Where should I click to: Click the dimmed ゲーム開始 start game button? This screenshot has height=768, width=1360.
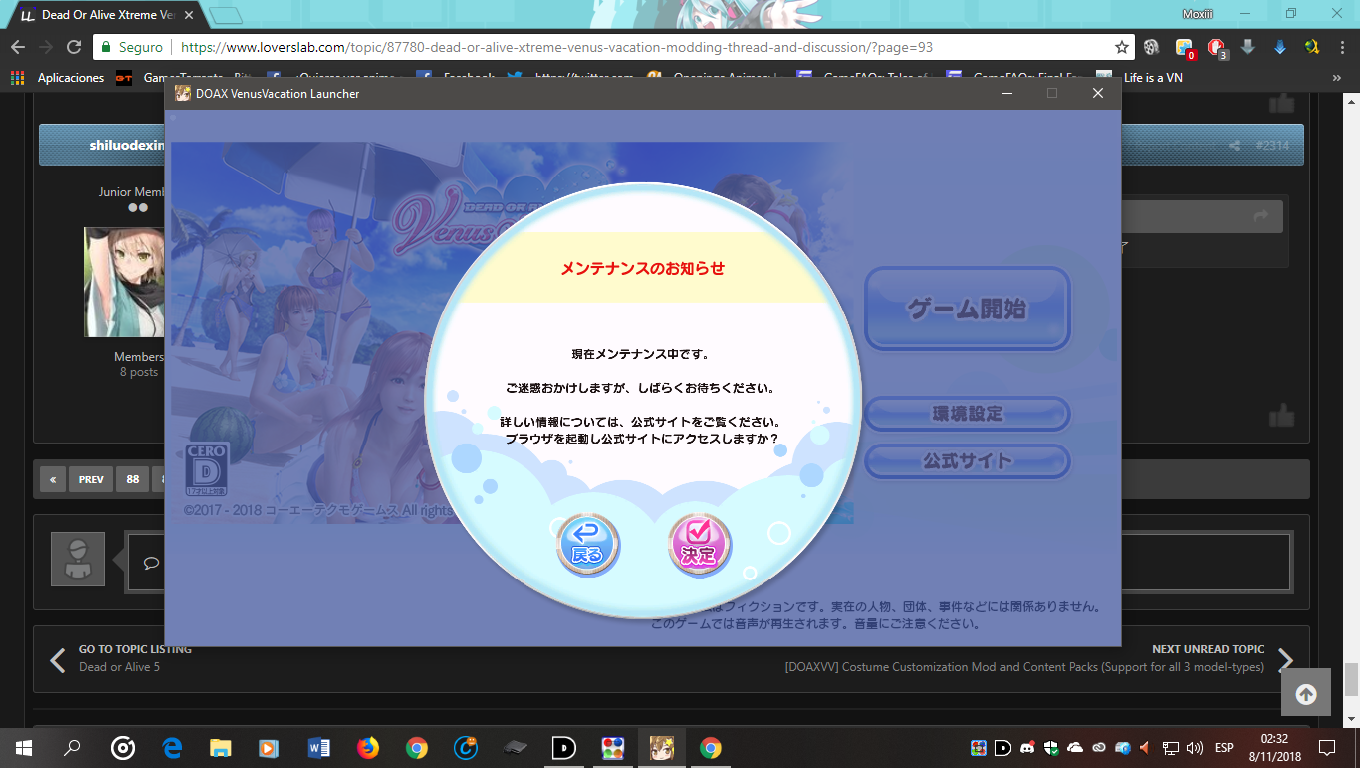[967, 308]
